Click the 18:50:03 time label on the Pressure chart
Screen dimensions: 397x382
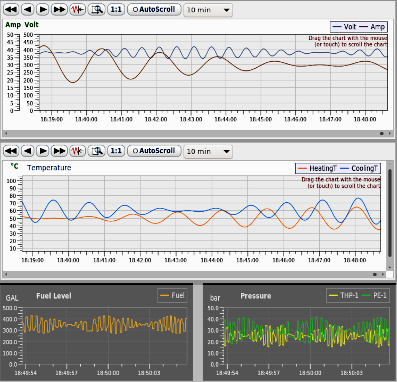coord(351,373)
